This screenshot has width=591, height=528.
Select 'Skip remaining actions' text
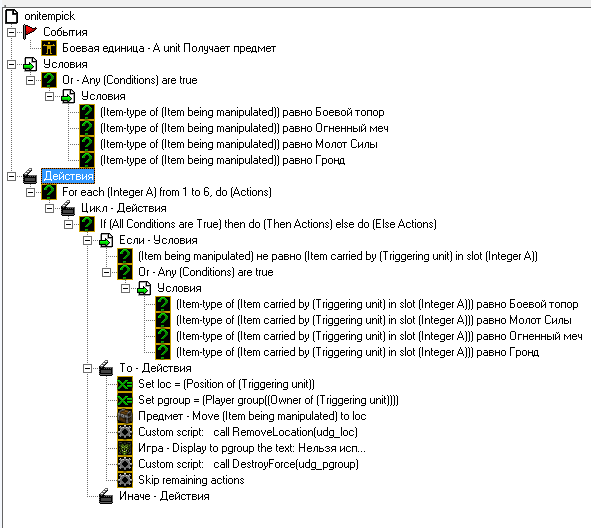coord(191,480)
